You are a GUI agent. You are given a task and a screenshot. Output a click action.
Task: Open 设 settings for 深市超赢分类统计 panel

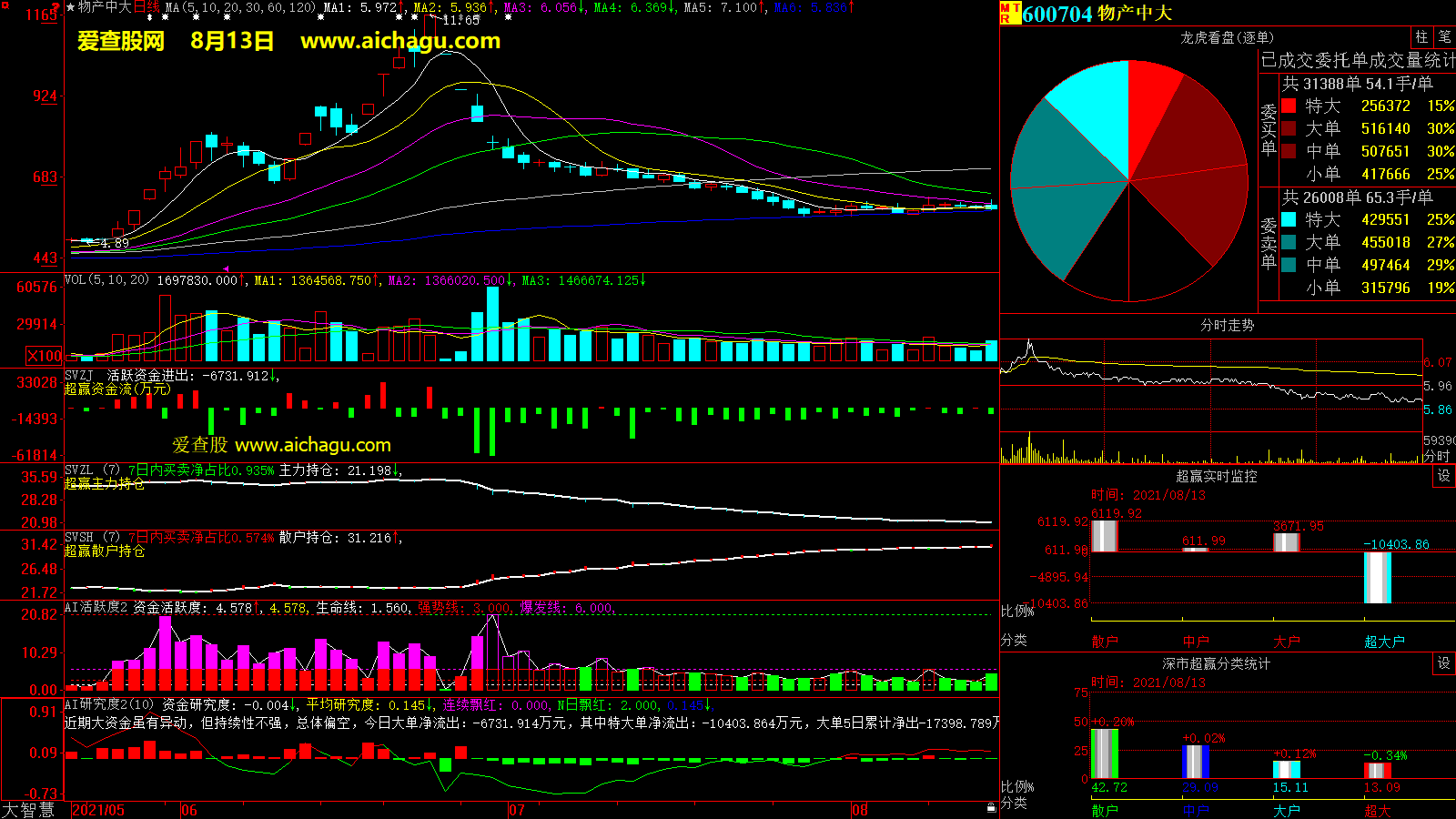click(1443, 663)
